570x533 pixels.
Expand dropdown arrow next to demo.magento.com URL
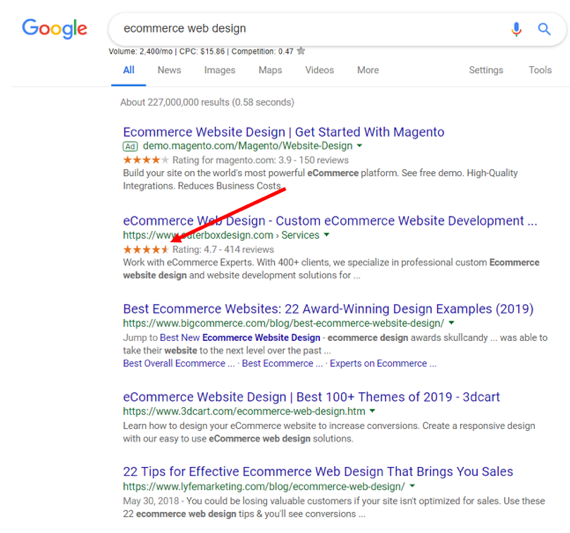pyautogui.click(x=360, y=146)
